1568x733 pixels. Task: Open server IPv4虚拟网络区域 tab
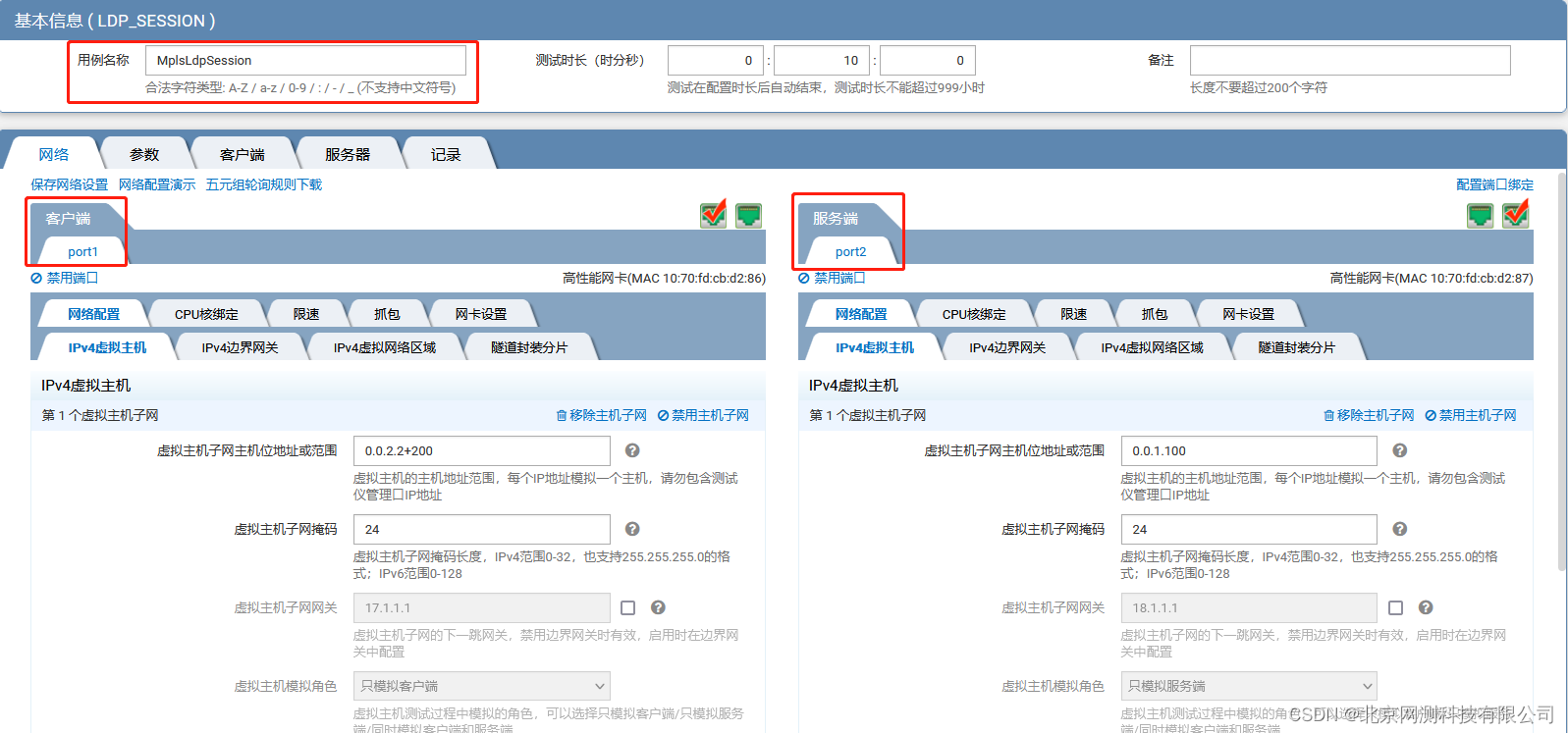pyautogui.click(x=1152, y=347)
